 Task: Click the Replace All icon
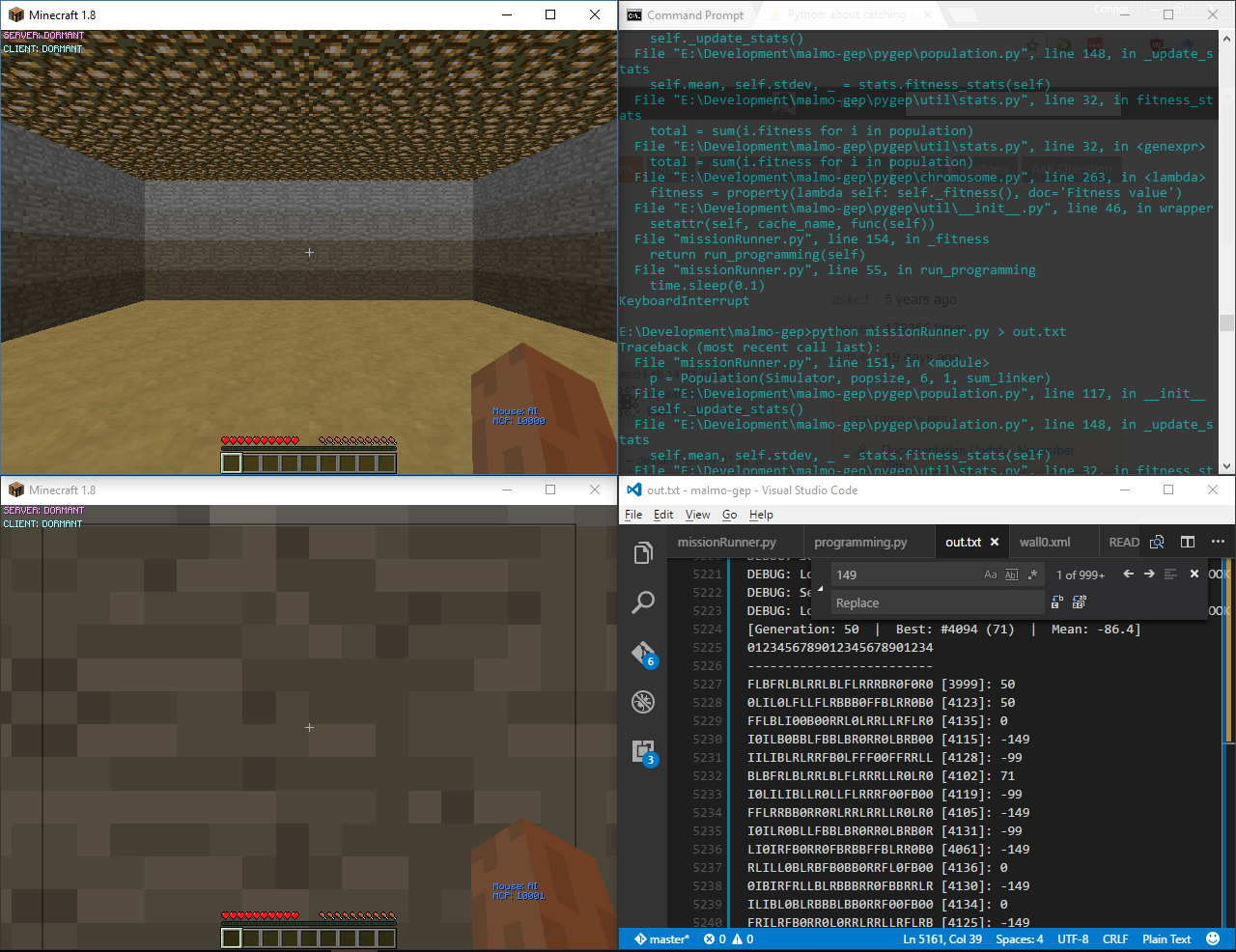pyautogui.click(x=1080, y=602)
